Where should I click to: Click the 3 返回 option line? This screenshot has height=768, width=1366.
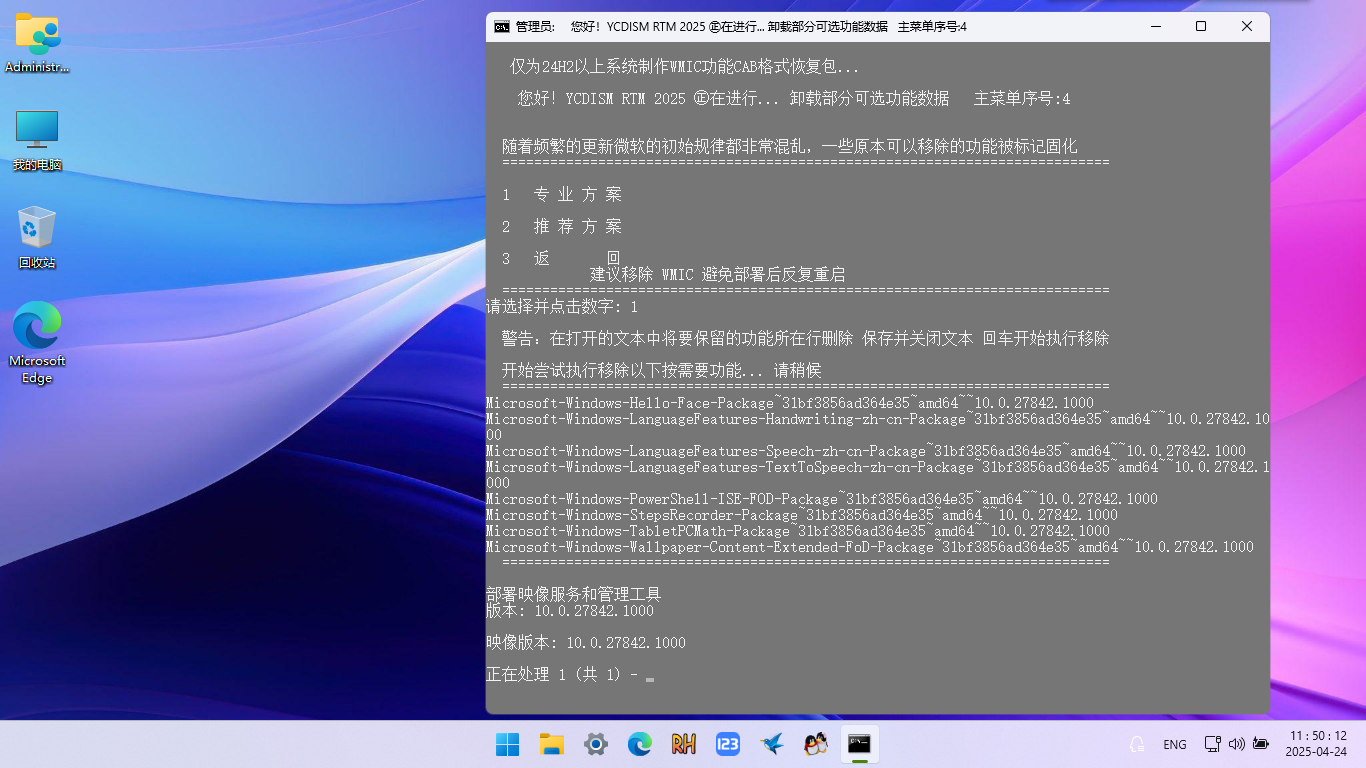562,258
